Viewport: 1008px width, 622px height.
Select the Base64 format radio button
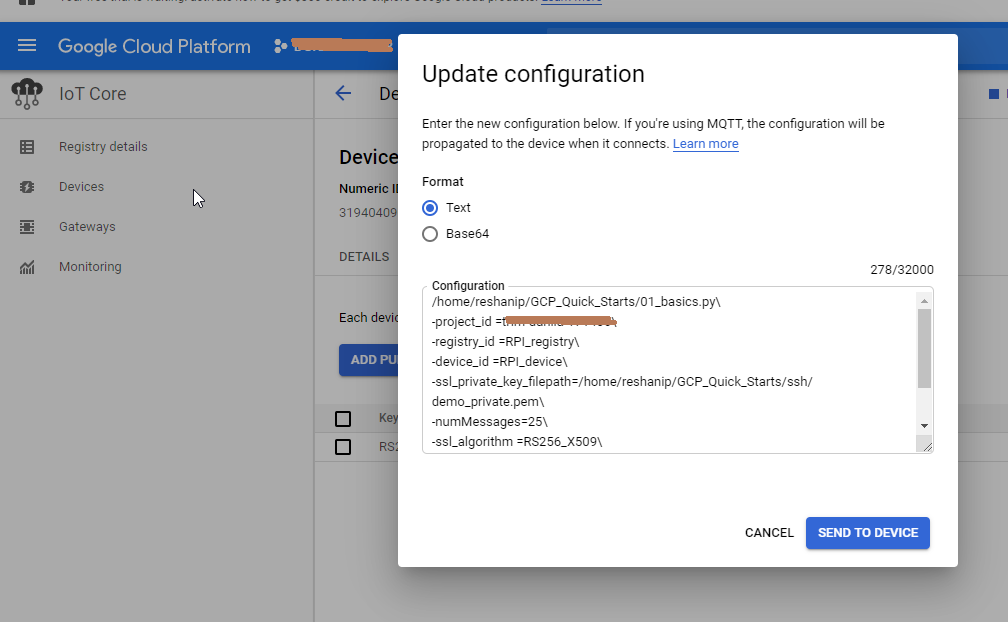(x=430, y=233)
